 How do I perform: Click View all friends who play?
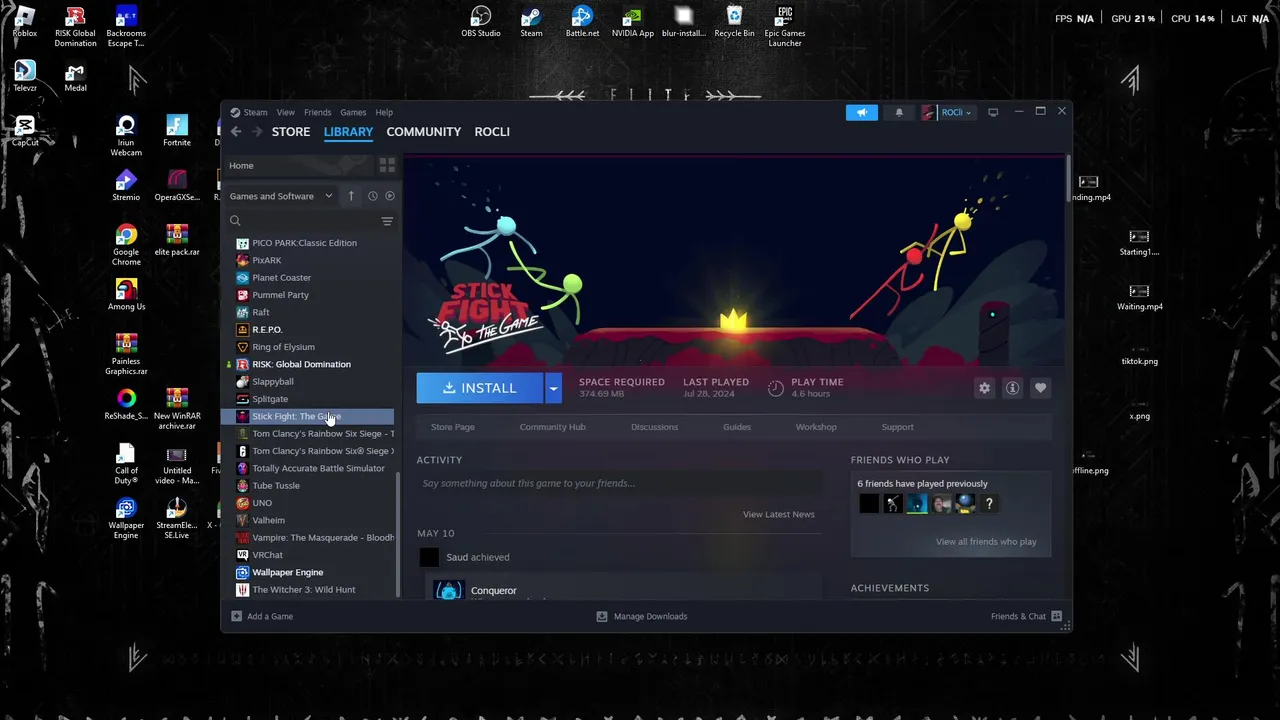coord(986,542)
